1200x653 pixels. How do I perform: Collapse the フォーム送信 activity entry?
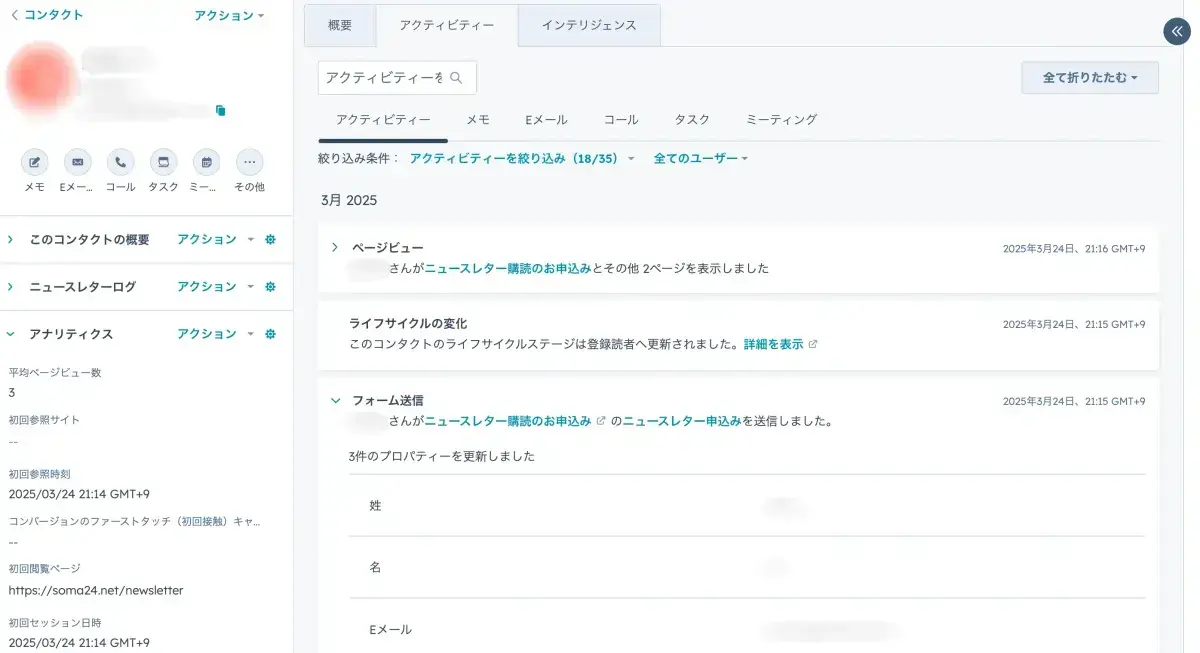click(335, 400)
